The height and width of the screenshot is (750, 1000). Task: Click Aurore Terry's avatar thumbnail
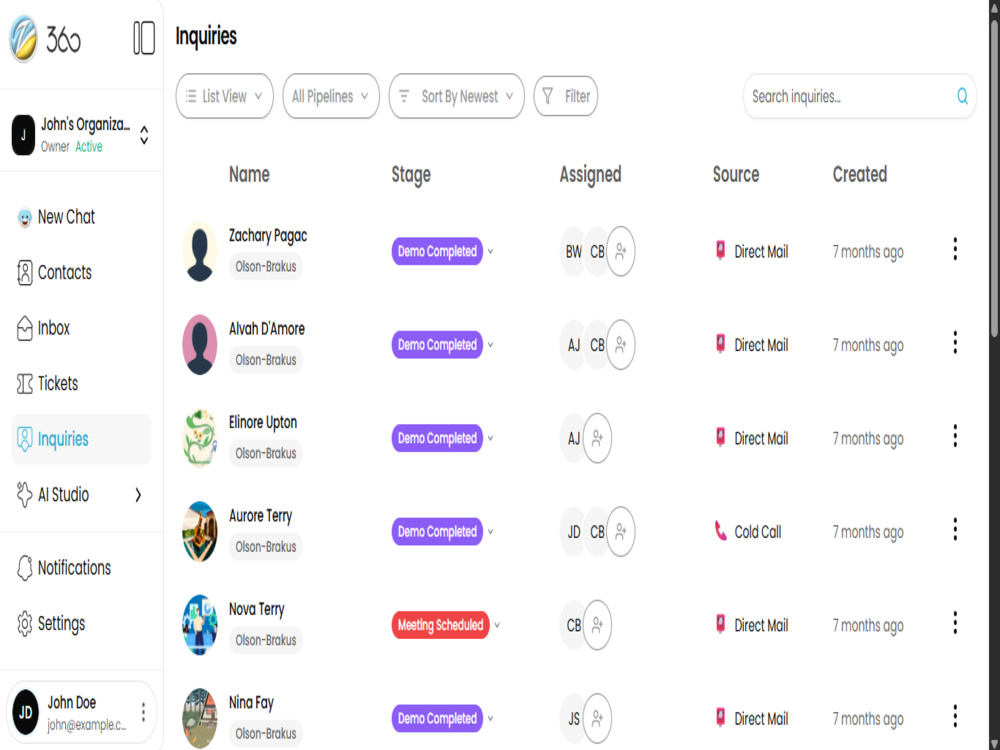(x=200, y=532)
